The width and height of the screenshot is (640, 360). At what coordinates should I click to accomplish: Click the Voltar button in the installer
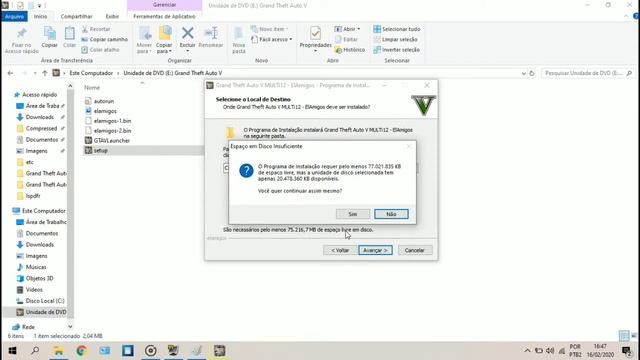[x=340, y=250]
